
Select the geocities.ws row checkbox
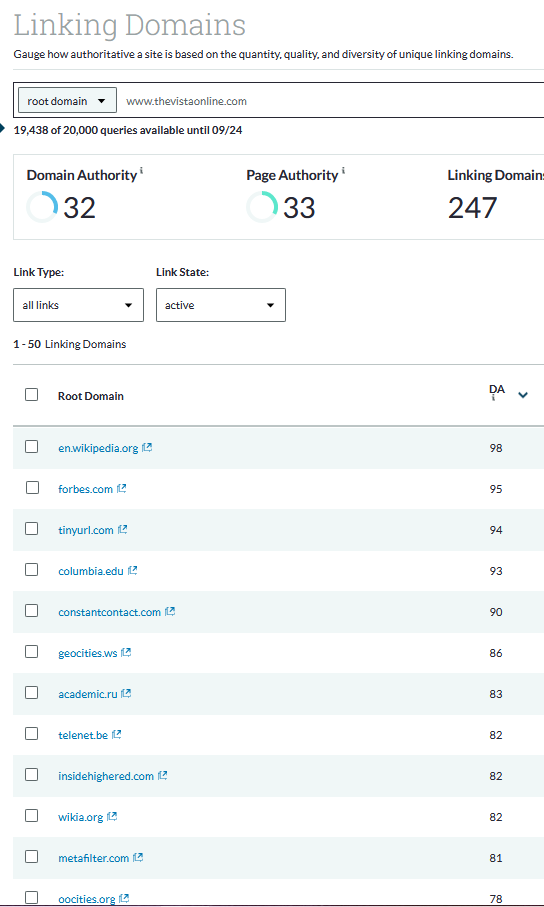click(x=32, y=652)
